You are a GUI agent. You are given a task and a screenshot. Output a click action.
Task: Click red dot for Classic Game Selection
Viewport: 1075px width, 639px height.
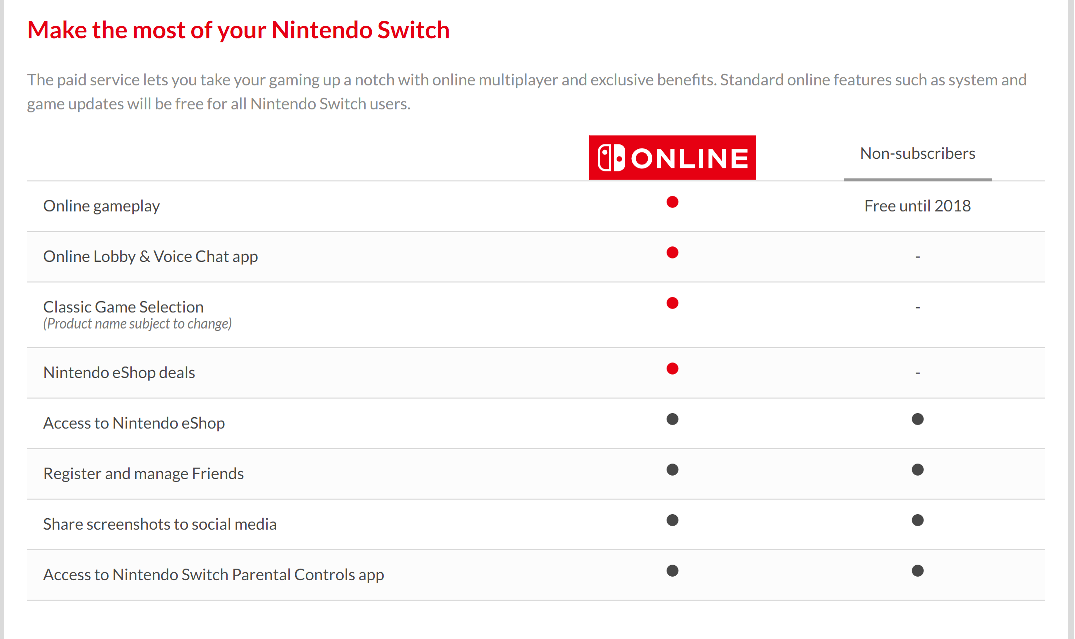coord(672,302)
